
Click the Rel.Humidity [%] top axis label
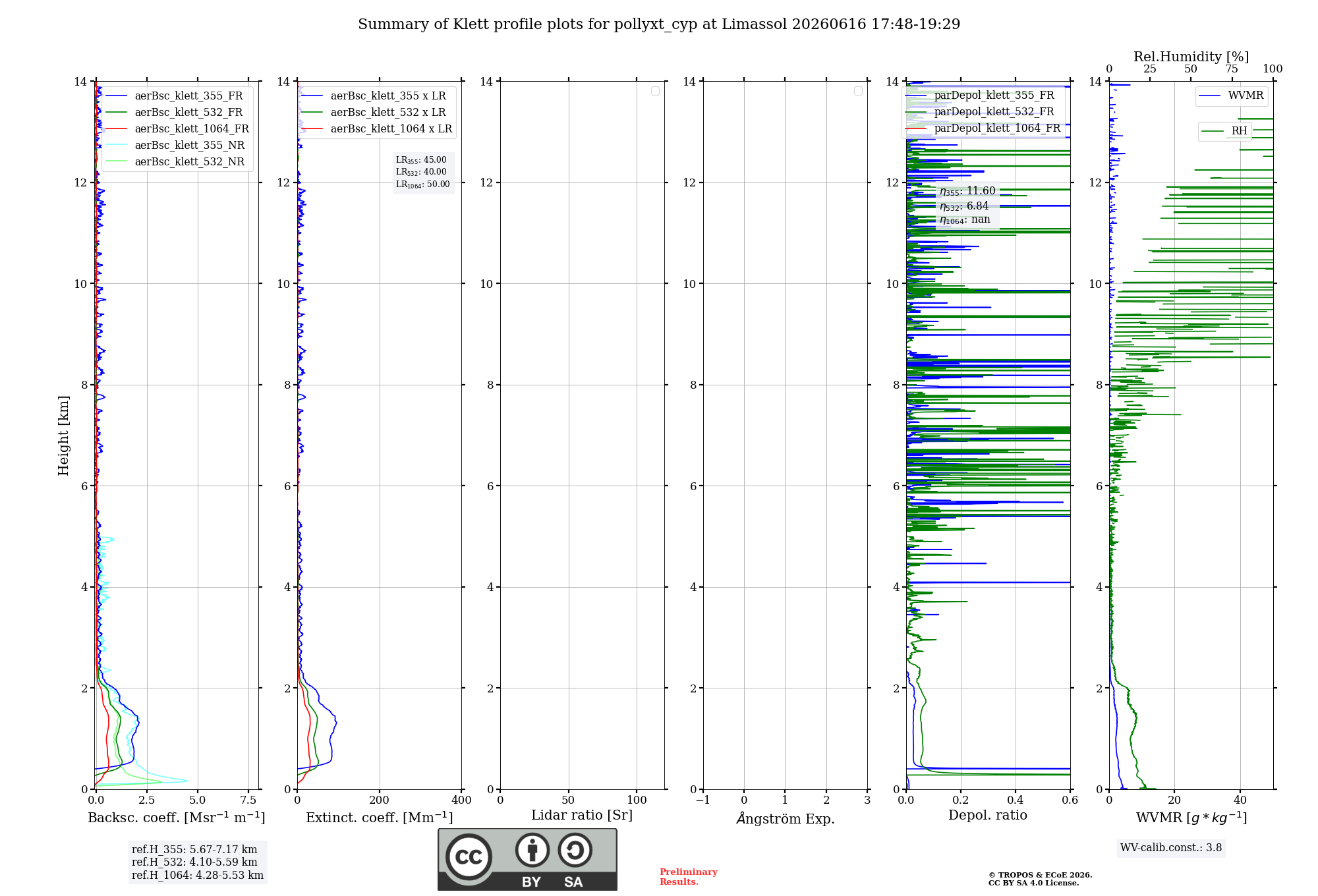[x=1191, y=57]
